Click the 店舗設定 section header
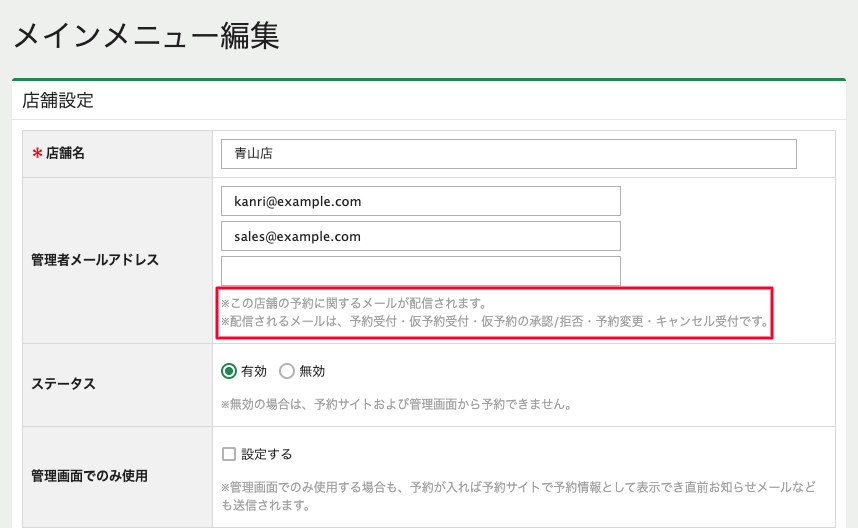Viewport: 858px width, 528px height. coord(58,100)
